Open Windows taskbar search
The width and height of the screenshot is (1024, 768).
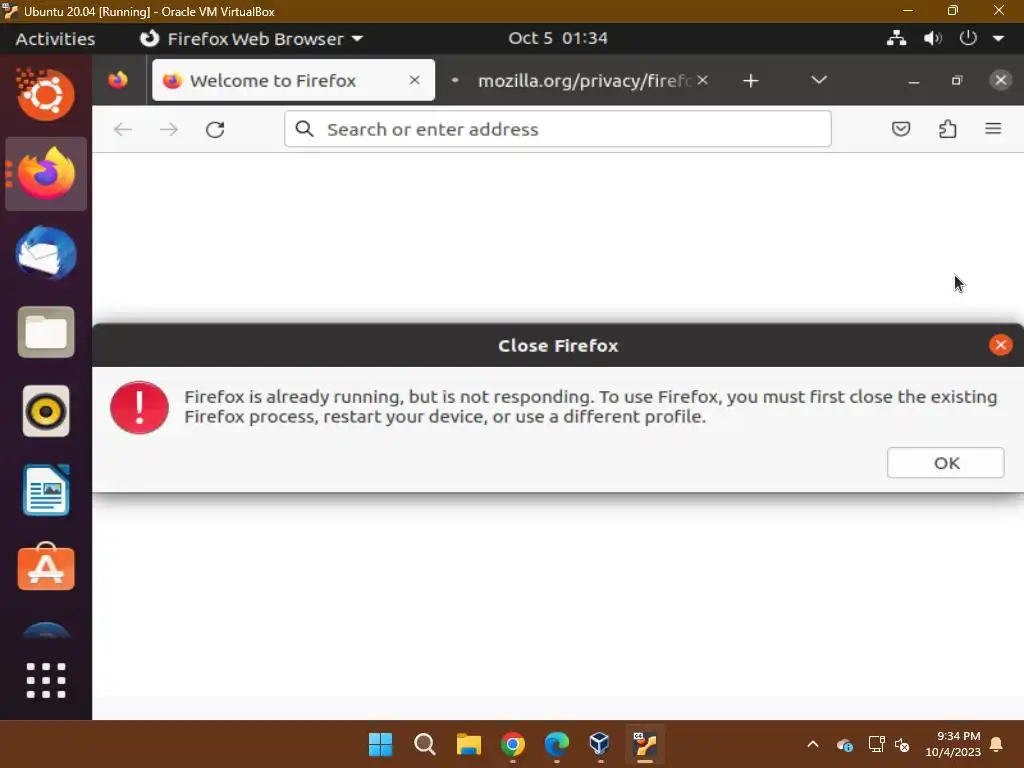(x=424, y=744)
